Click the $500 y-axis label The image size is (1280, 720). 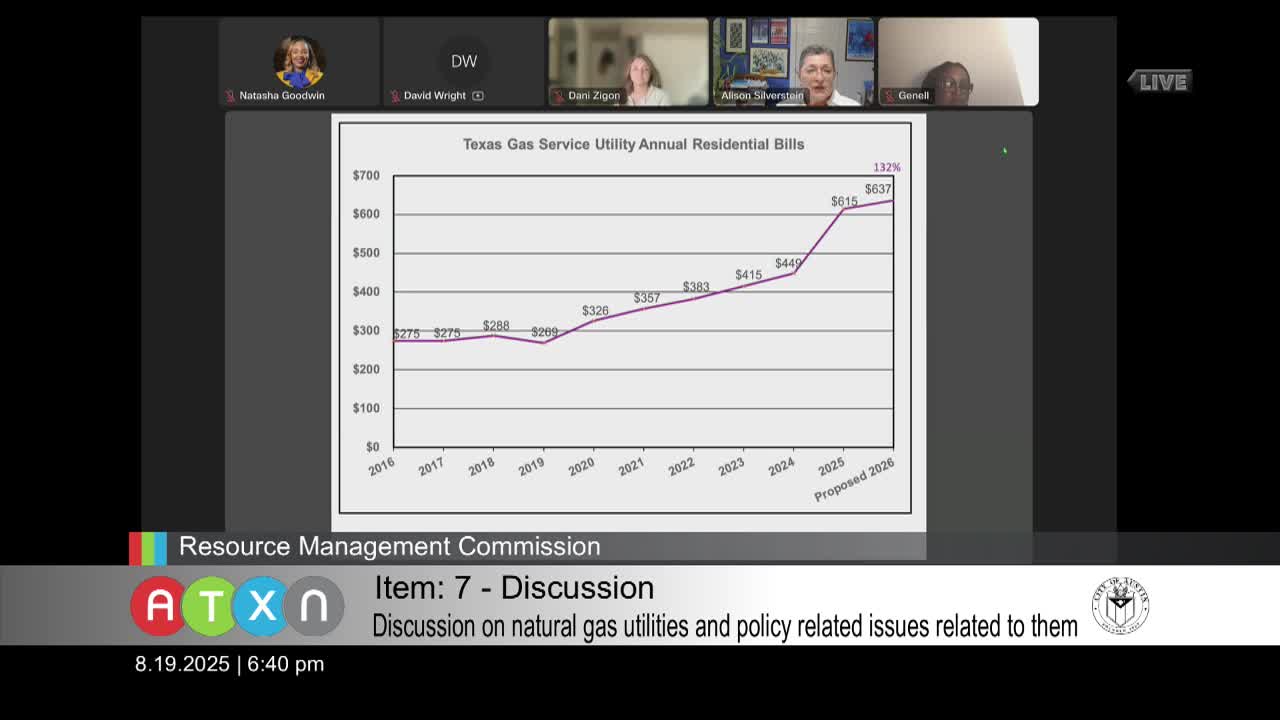(366, 253)
